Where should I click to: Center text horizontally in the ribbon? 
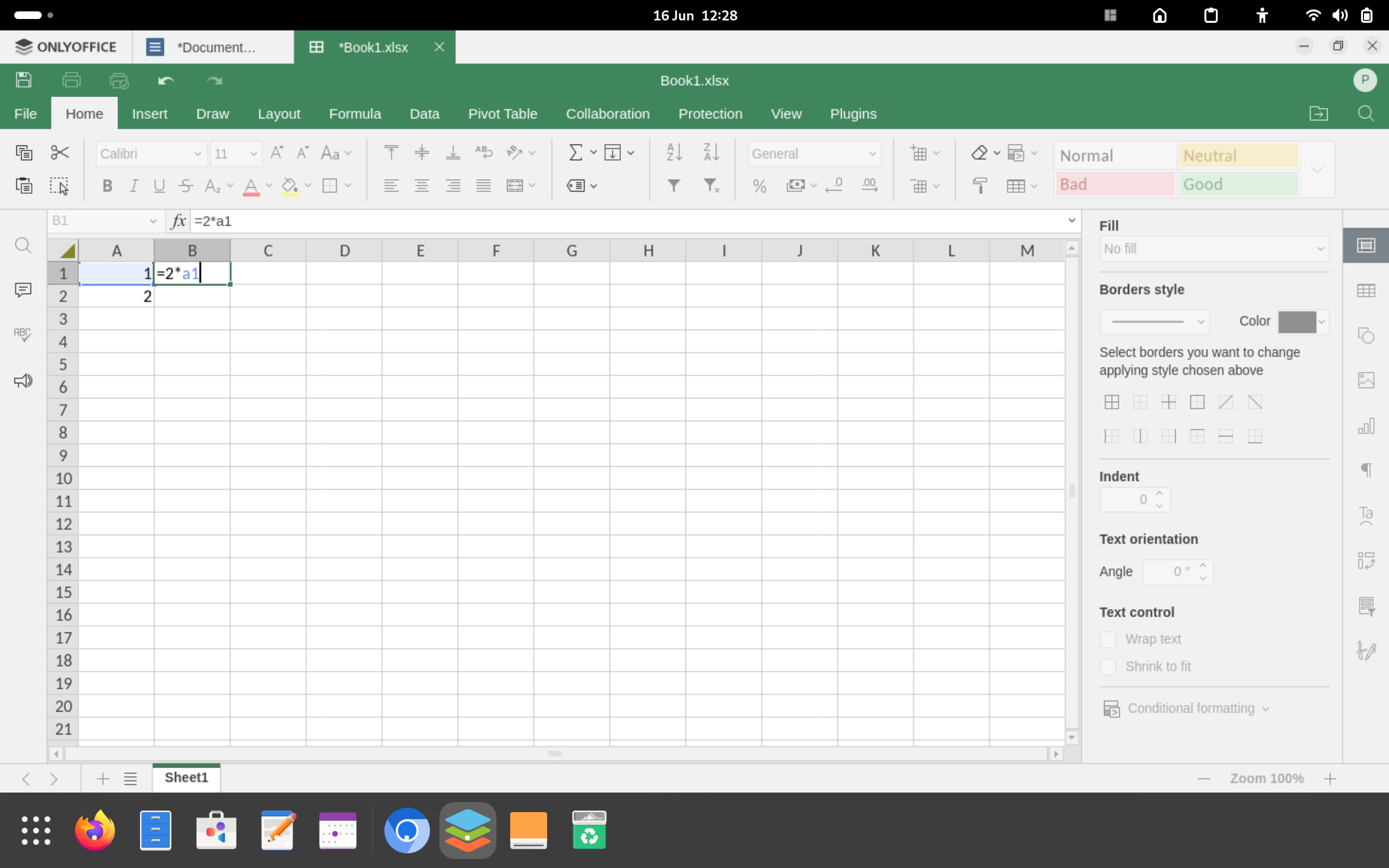click(422, 186)
